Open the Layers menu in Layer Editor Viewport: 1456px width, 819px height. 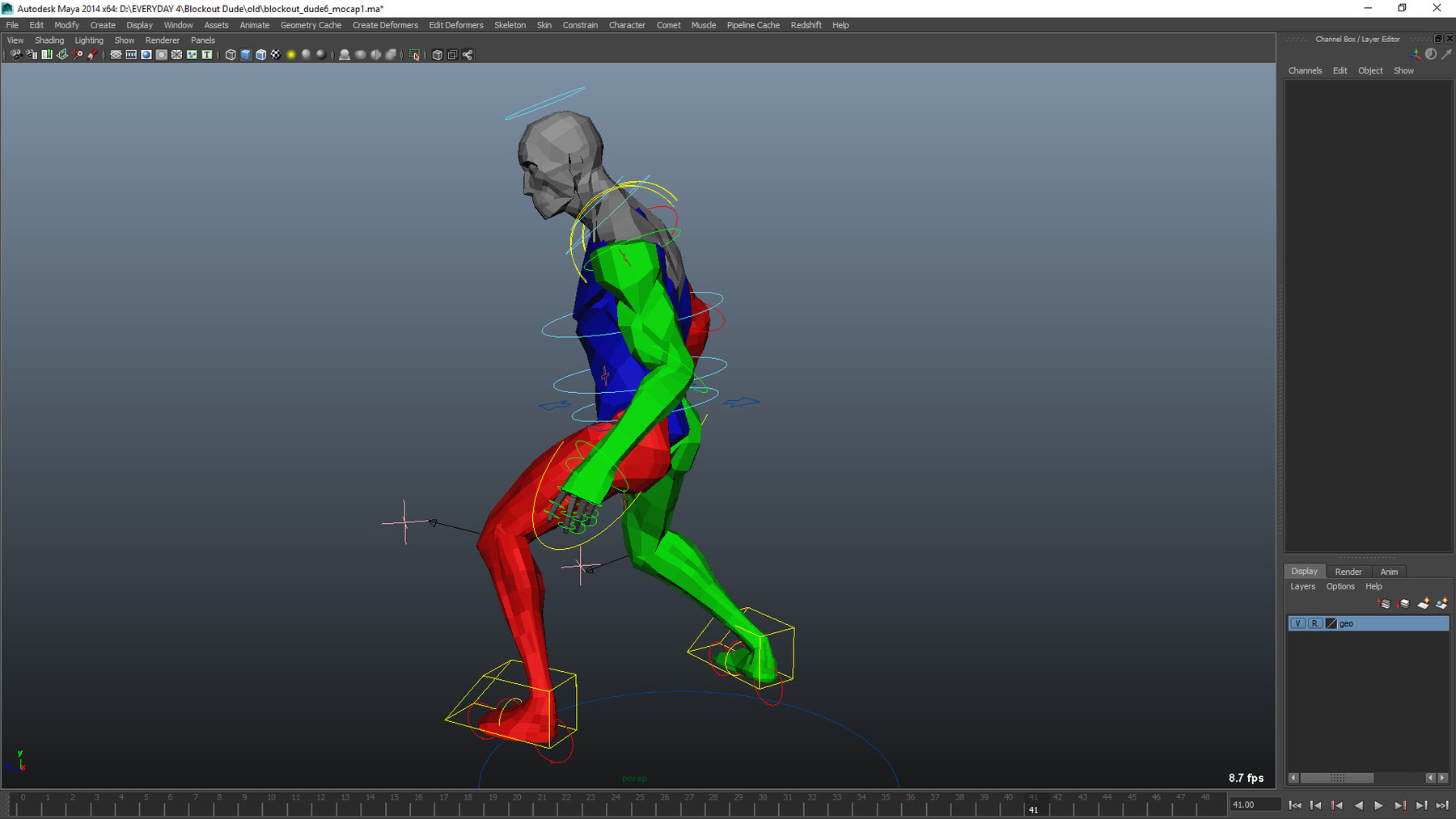[1302, 587]
